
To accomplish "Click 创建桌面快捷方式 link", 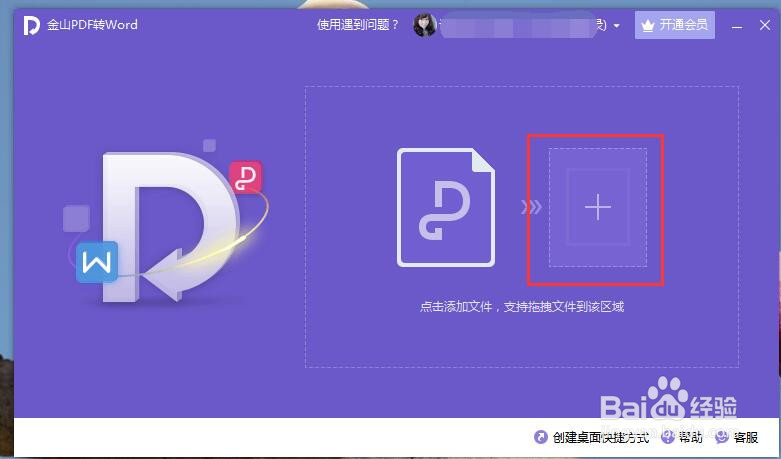I will coord(601,438).
